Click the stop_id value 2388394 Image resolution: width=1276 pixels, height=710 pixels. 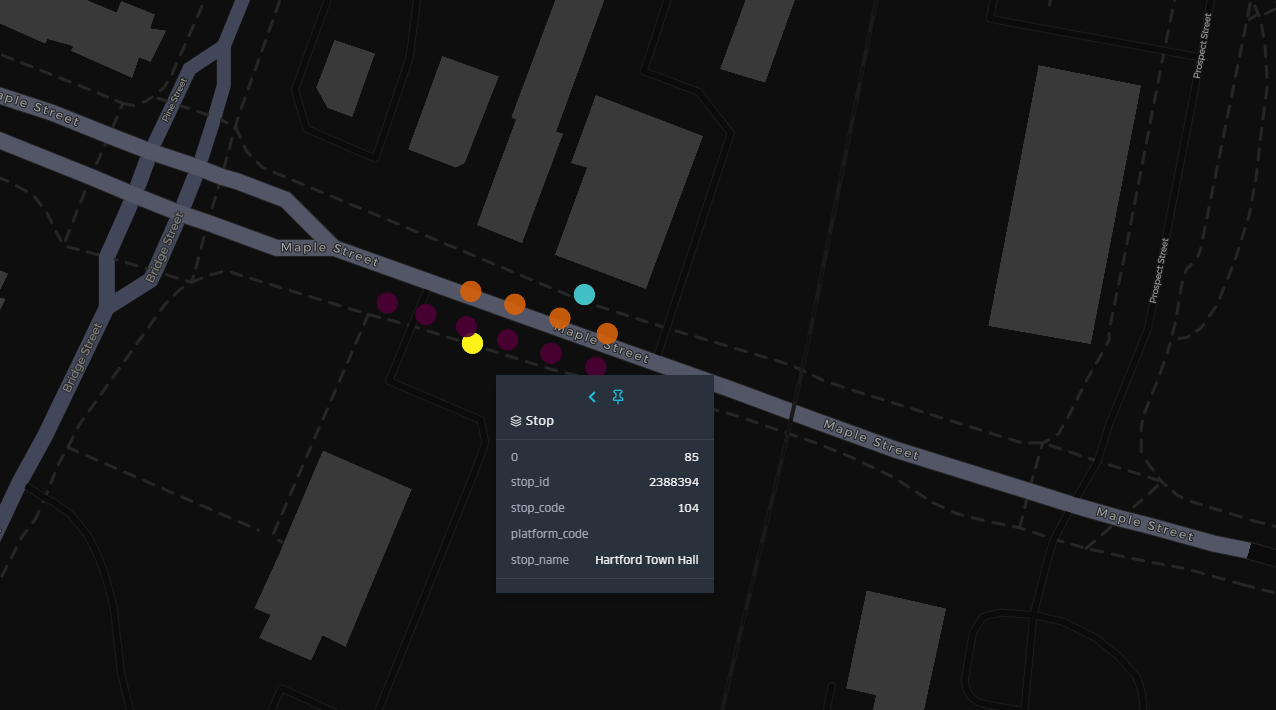(673, 481)
